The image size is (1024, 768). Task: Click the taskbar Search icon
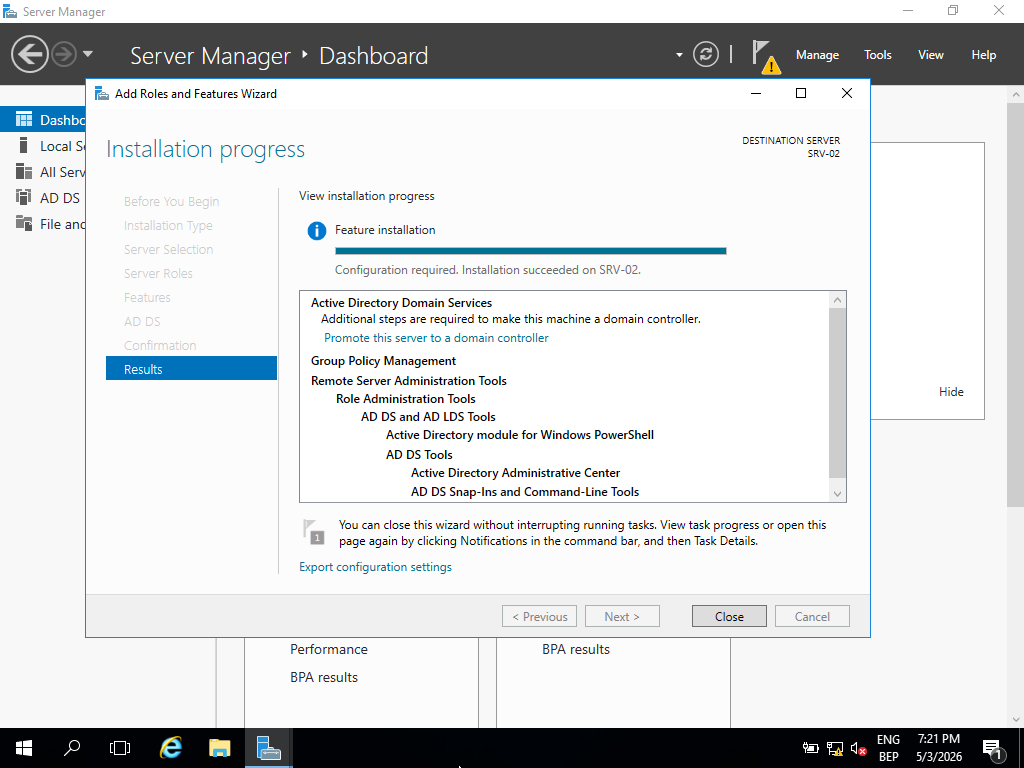71,748
